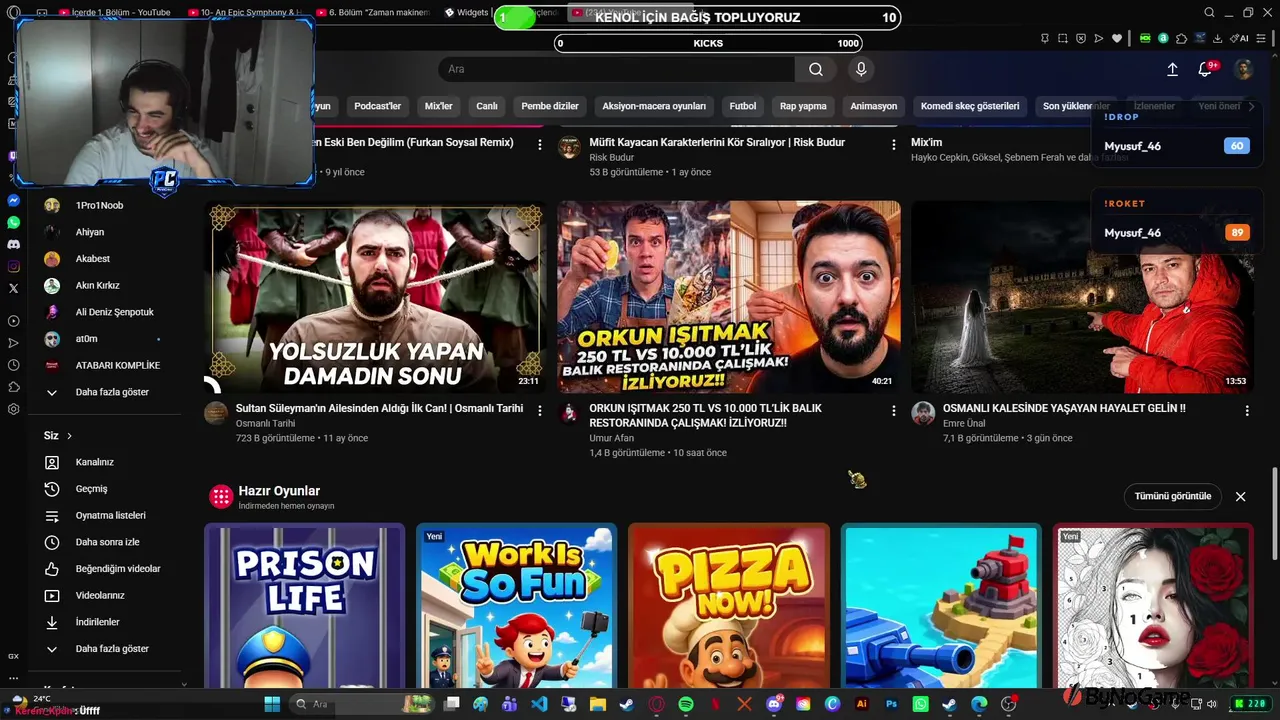
Task: Select the Komedi skeç gösterileri chip
Action: click(970, 106)
